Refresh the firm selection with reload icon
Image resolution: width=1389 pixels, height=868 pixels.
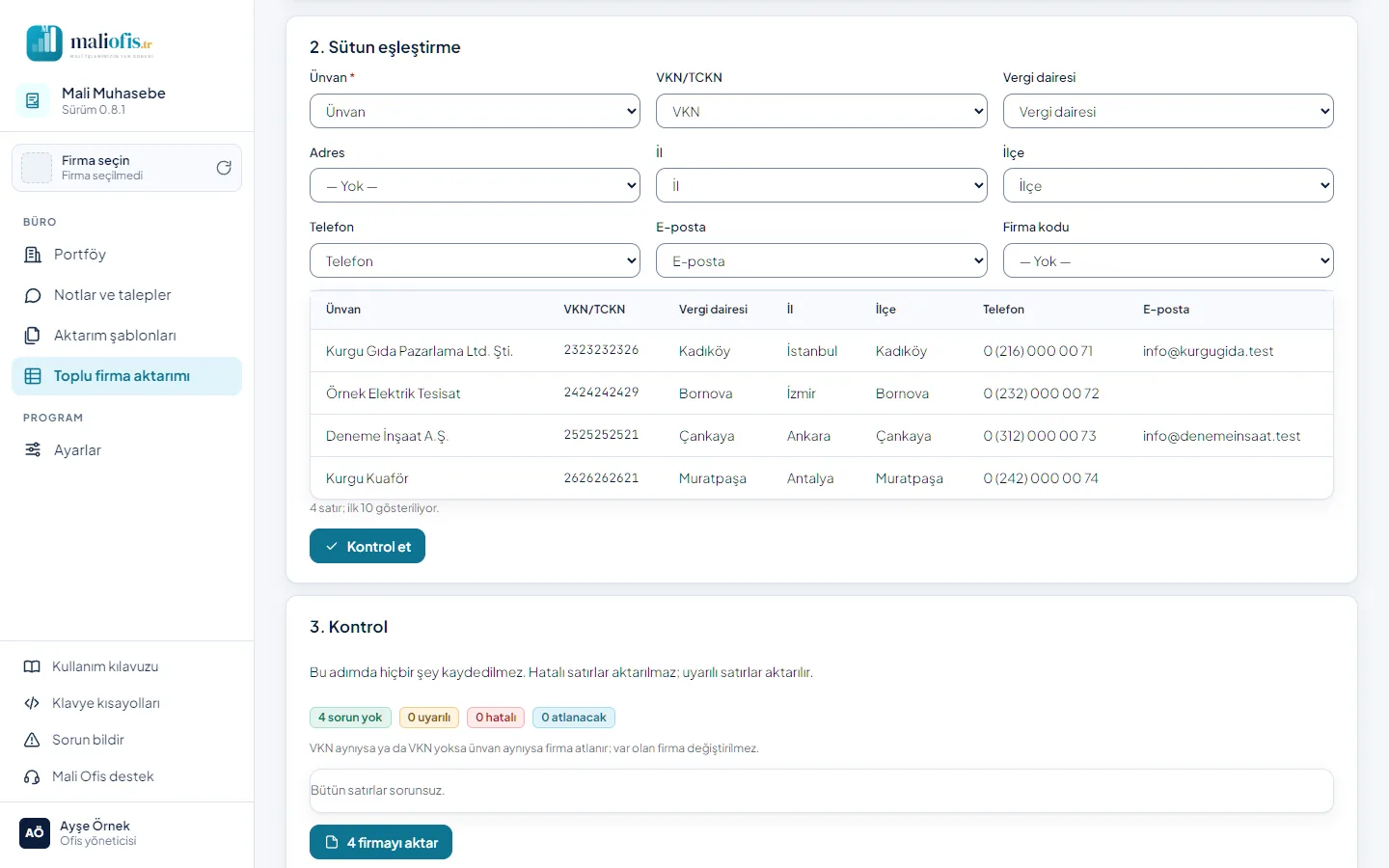[224, 168]
